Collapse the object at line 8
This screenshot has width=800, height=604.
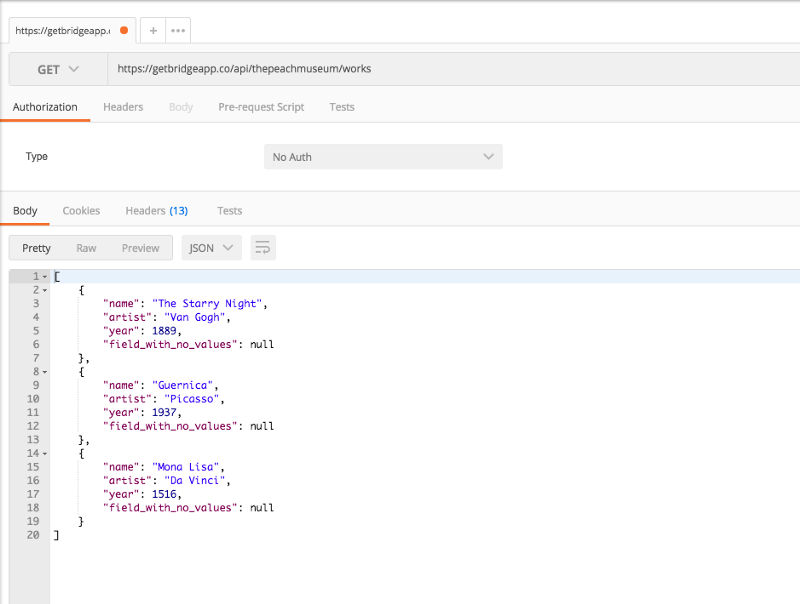(45, 372)
